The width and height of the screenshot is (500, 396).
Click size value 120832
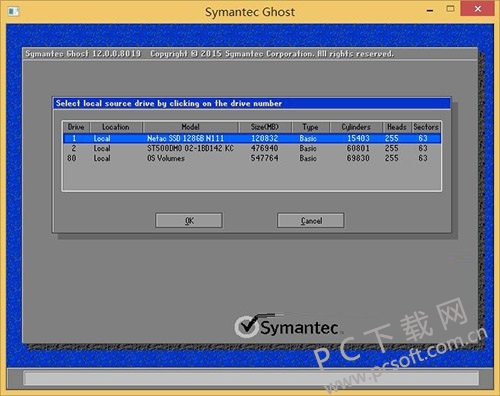[x=265, y=138]
